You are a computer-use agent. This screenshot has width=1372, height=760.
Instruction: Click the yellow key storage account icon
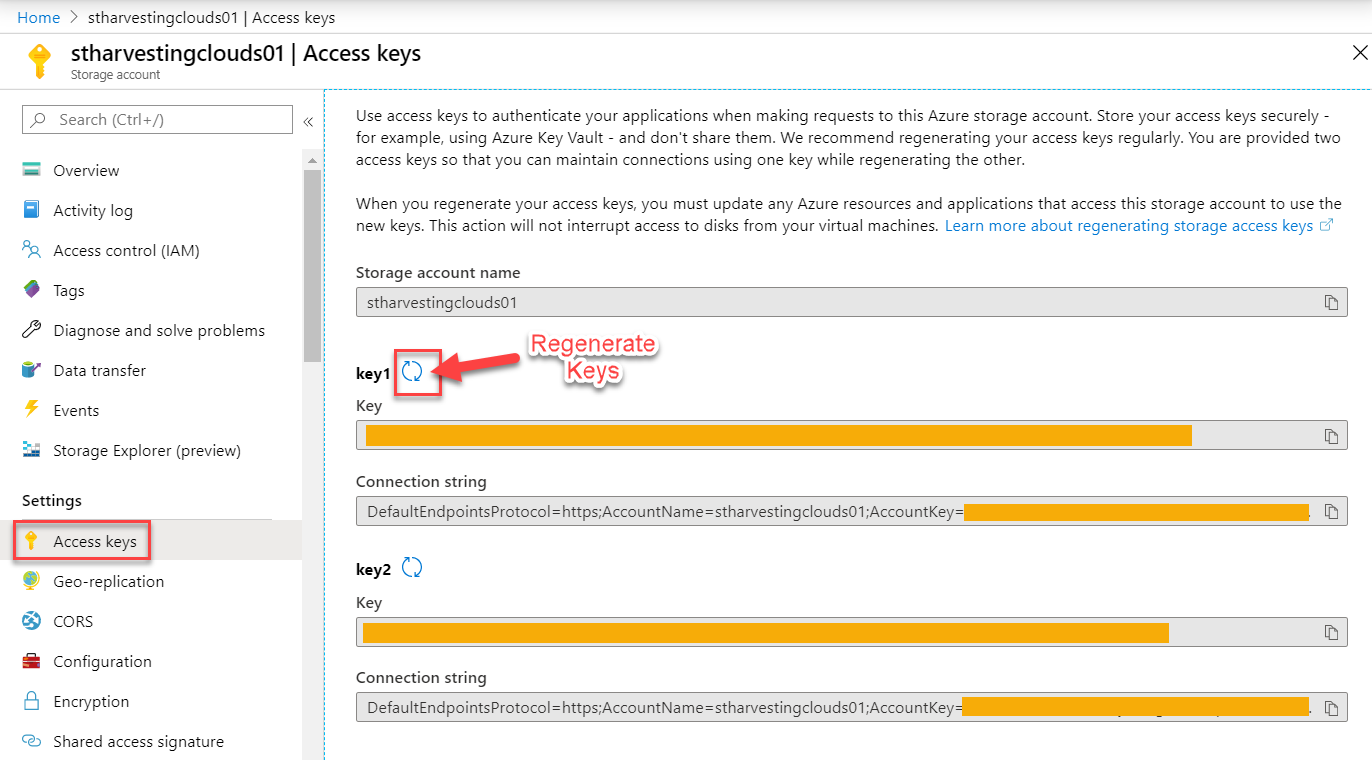(40, 61)
